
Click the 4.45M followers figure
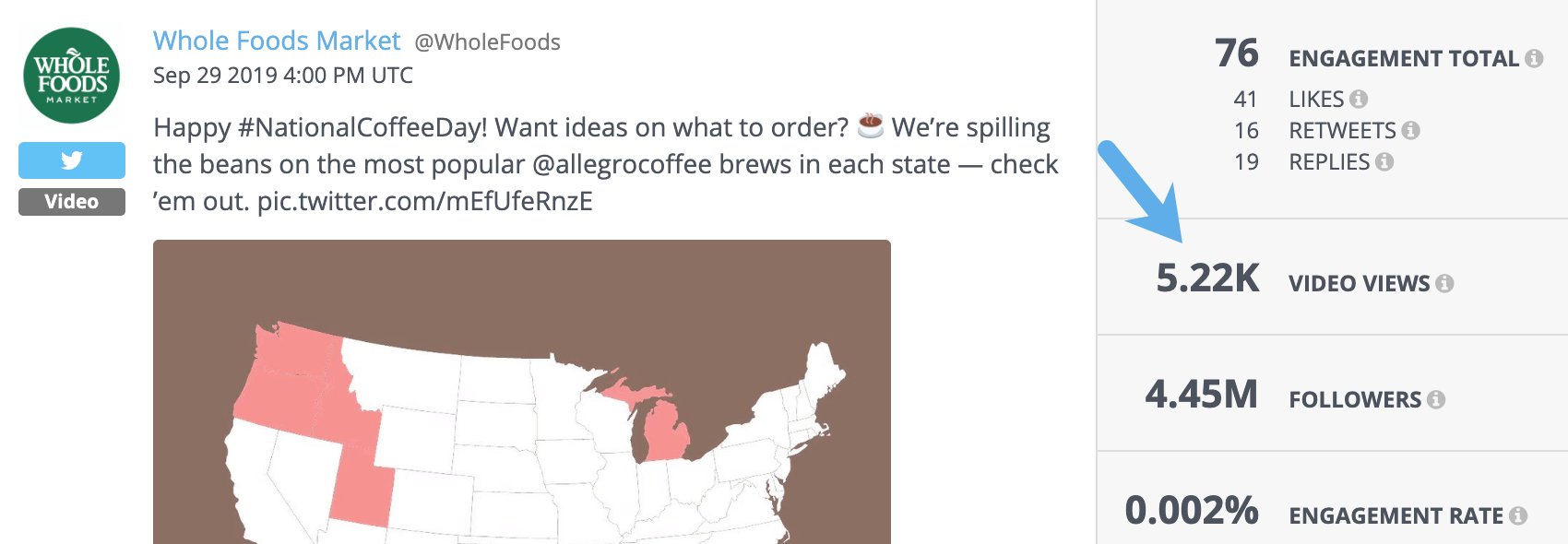tap(1201, 395)
